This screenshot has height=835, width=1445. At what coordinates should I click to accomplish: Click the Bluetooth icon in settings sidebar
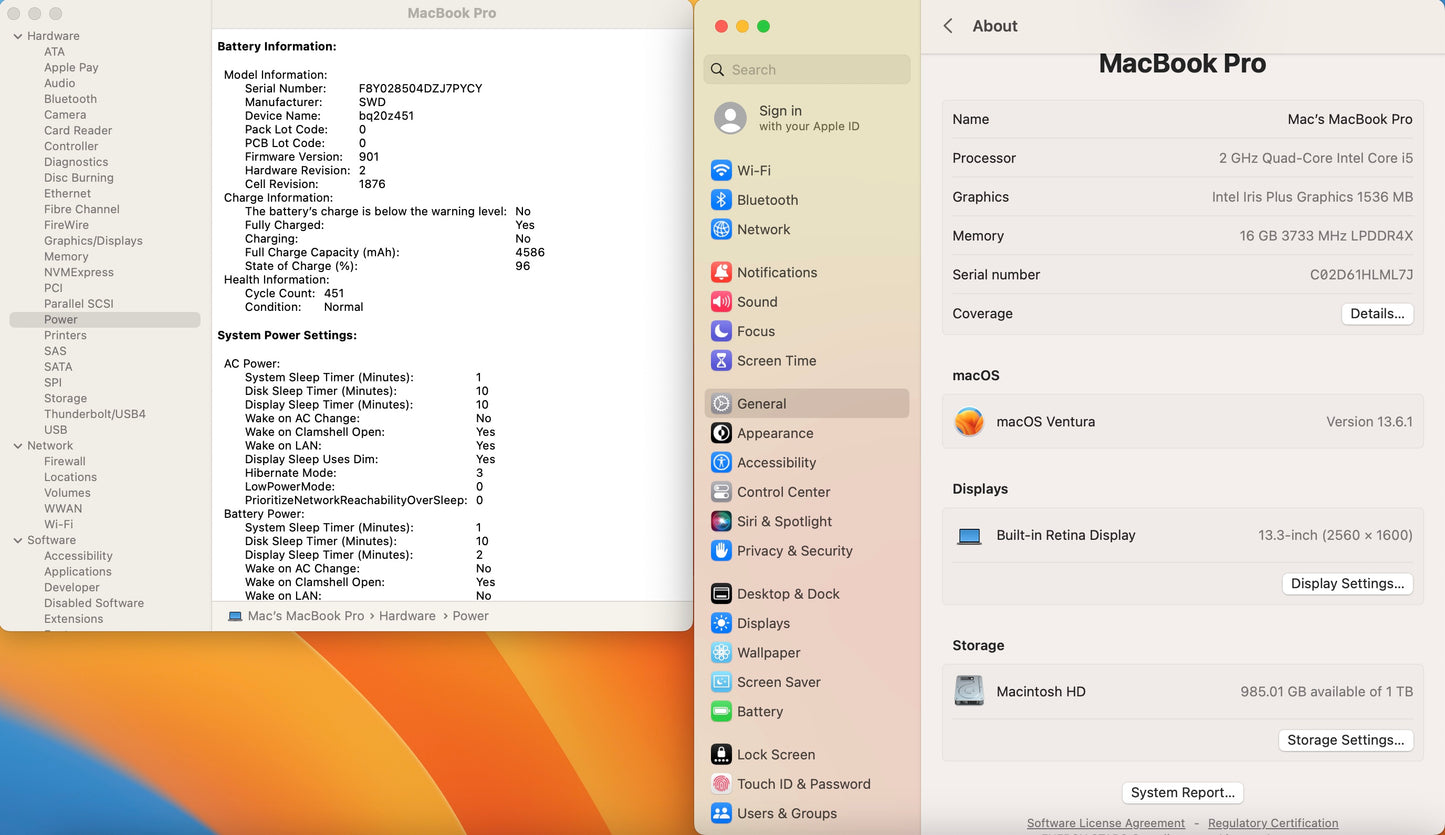(721, 200)
